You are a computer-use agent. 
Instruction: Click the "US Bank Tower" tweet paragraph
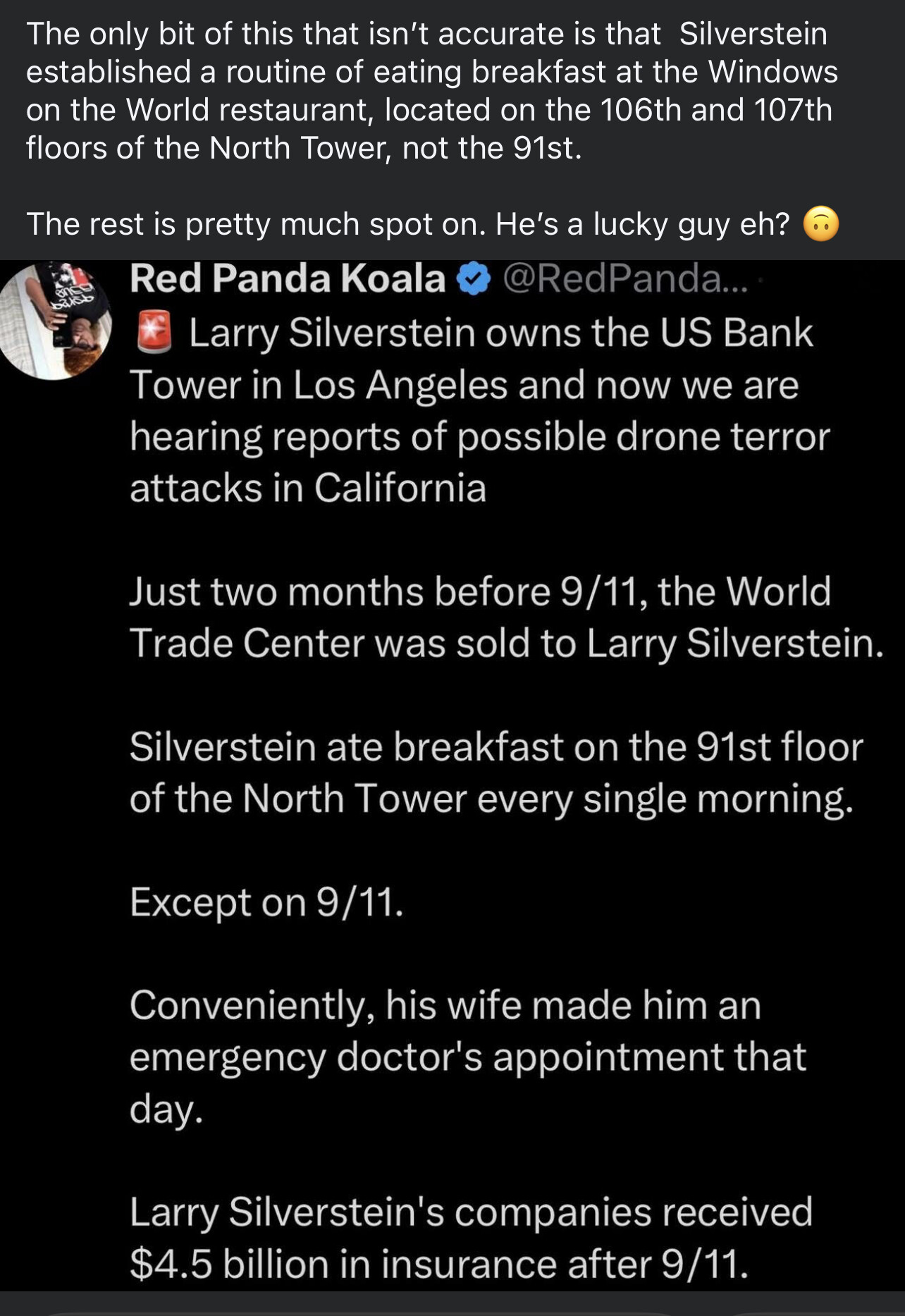pos(479,410)
